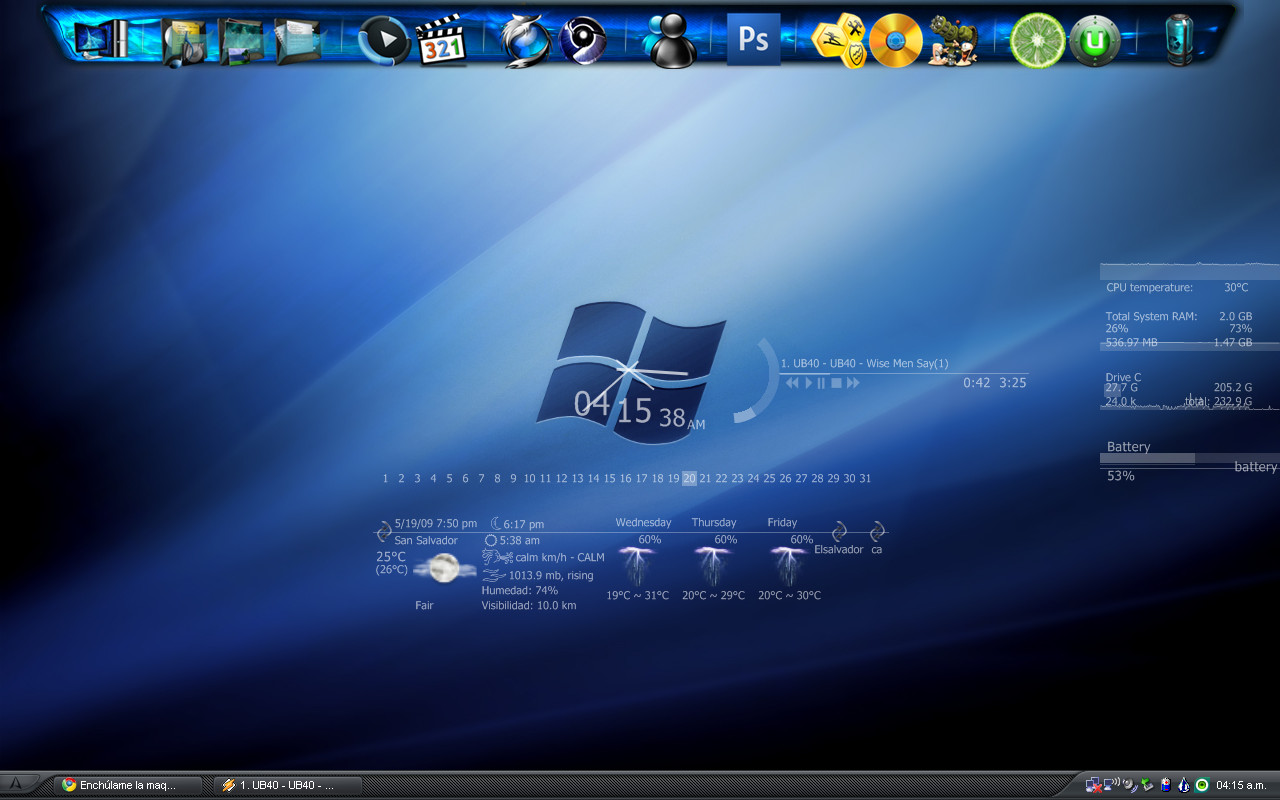Viewport: 1280px width, 800px height.
Task: Click the refresh arrow left of weather date
Action: click(383, 531)
